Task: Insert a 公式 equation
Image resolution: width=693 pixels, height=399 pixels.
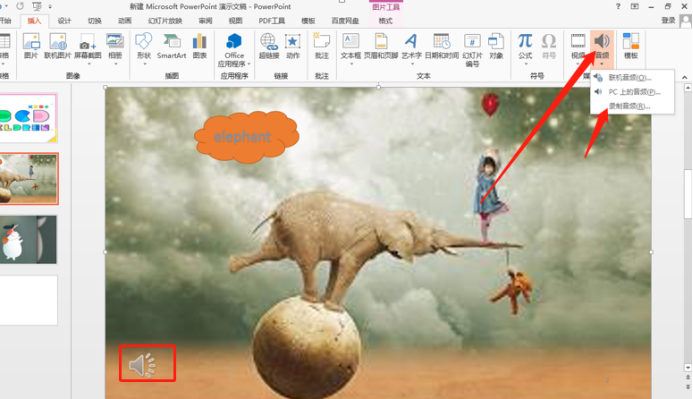Action: [525, 46]
